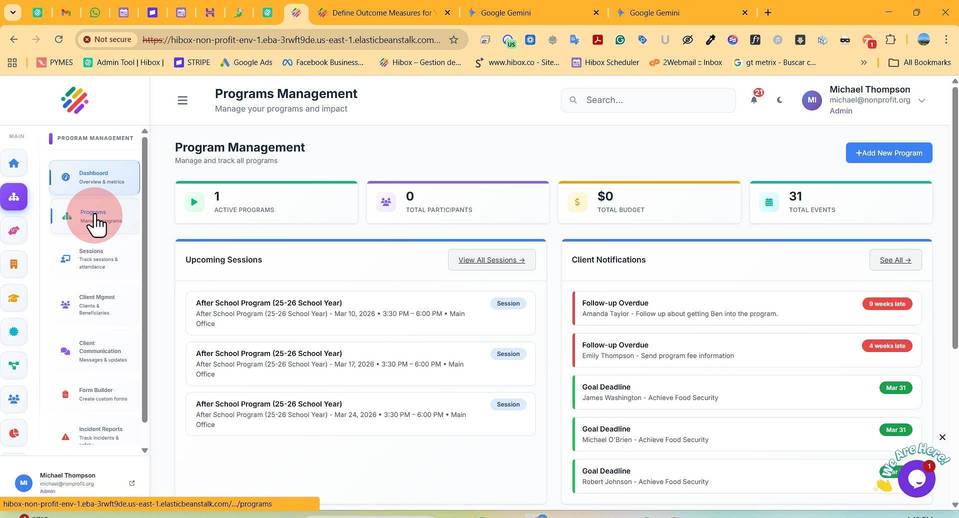Dismiss the chat widget with X

point(942,437)
